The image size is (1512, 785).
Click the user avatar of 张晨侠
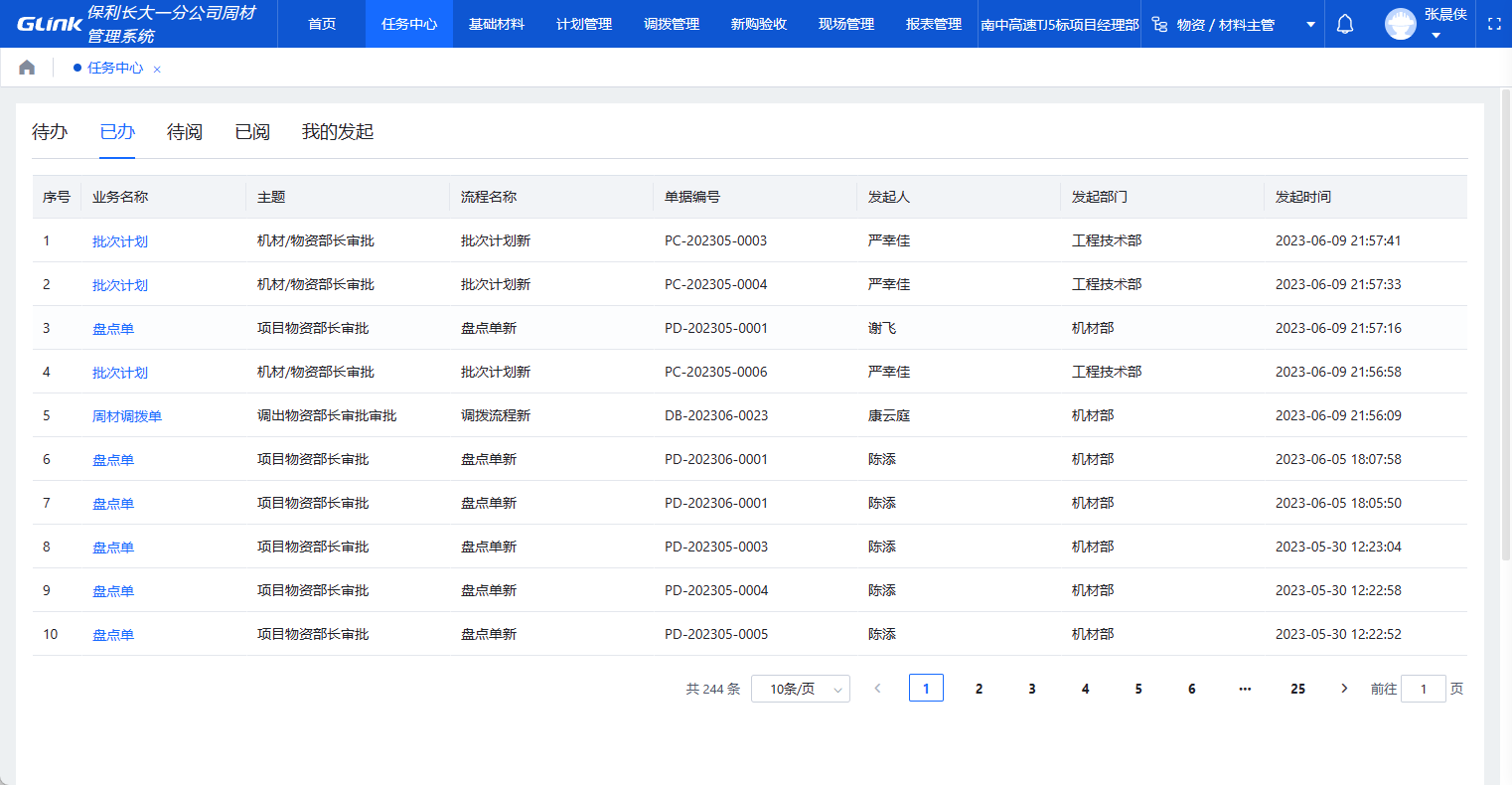[1400, 23]
